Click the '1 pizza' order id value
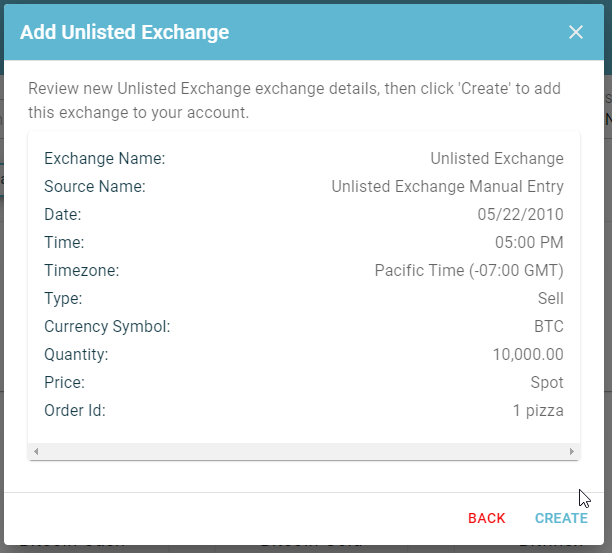 pos(538,411)
